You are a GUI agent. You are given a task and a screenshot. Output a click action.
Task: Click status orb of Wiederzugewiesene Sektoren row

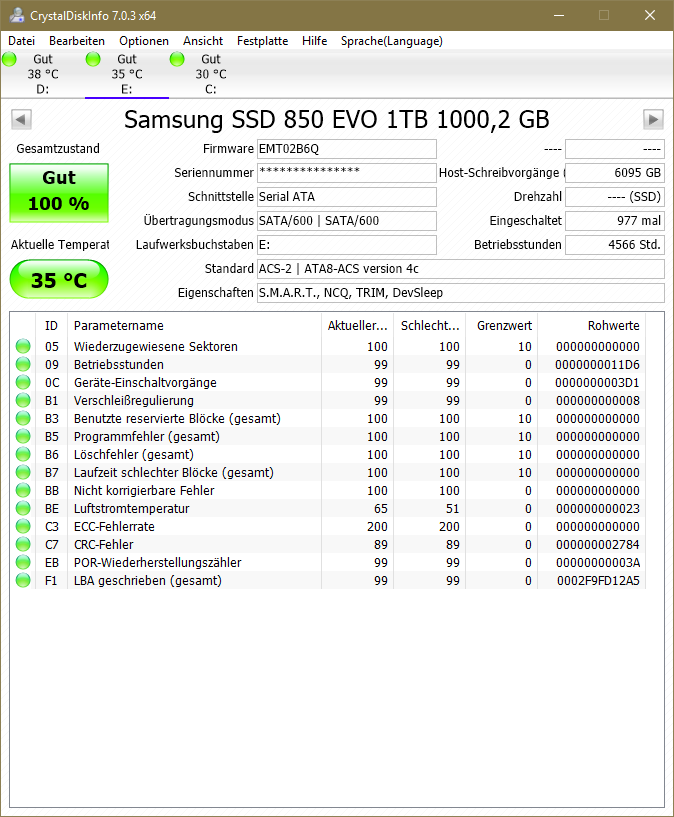click(x=23, y=346)
